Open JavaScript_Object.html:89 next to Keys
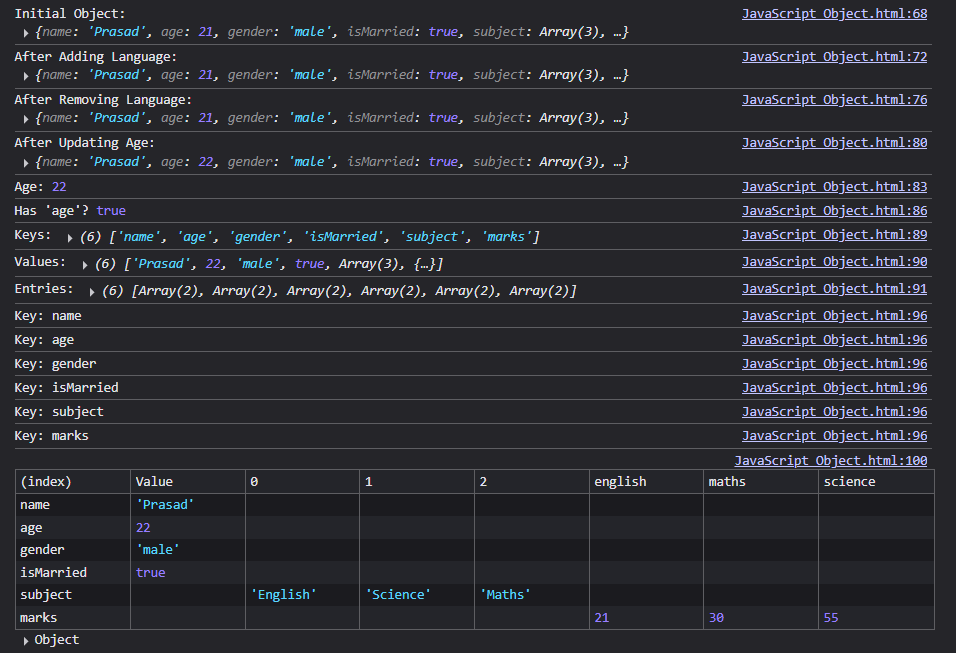956x653 pixels. (x=834, y=234)
